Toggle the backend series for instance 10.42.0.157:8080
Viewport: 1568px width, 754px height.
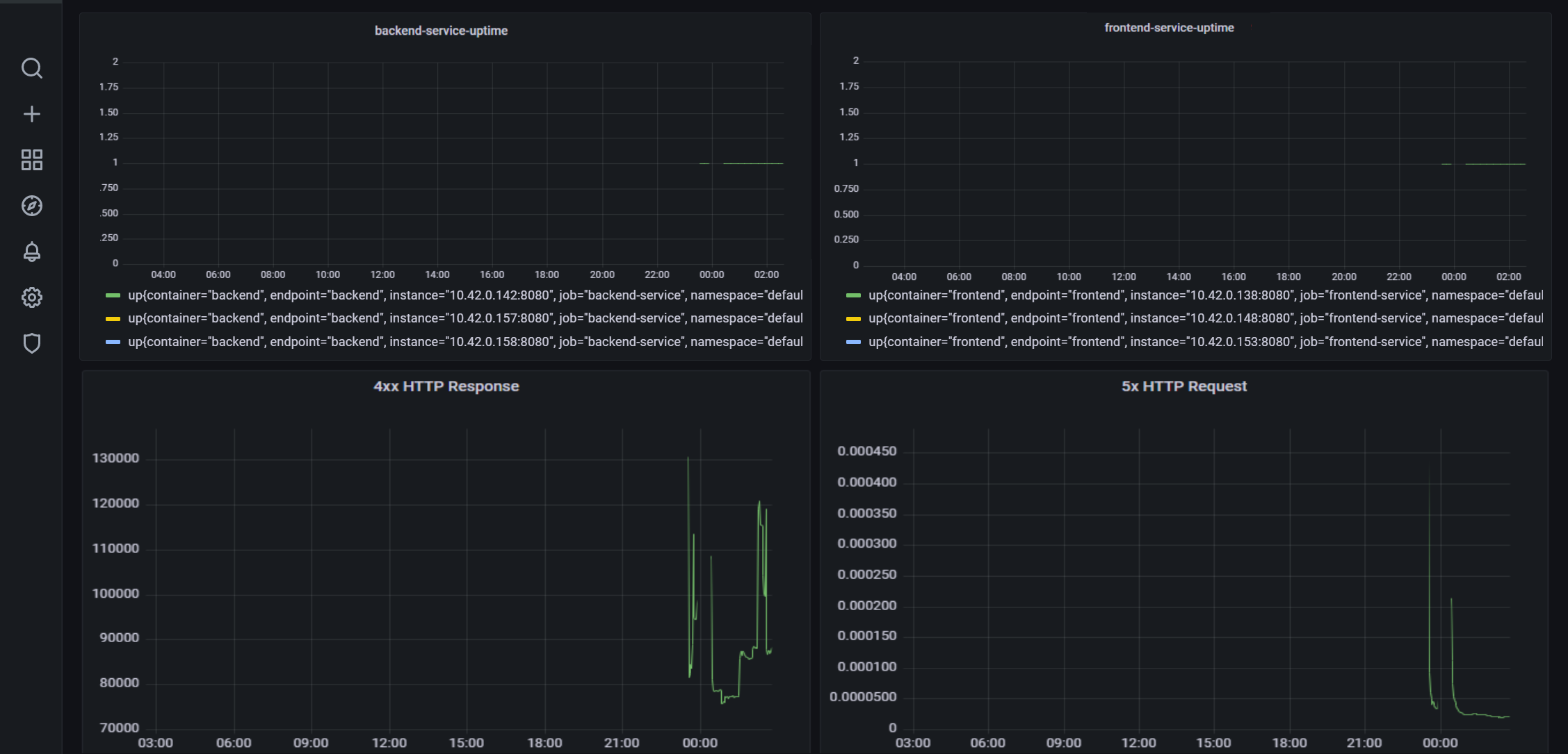tap(466, 318)
